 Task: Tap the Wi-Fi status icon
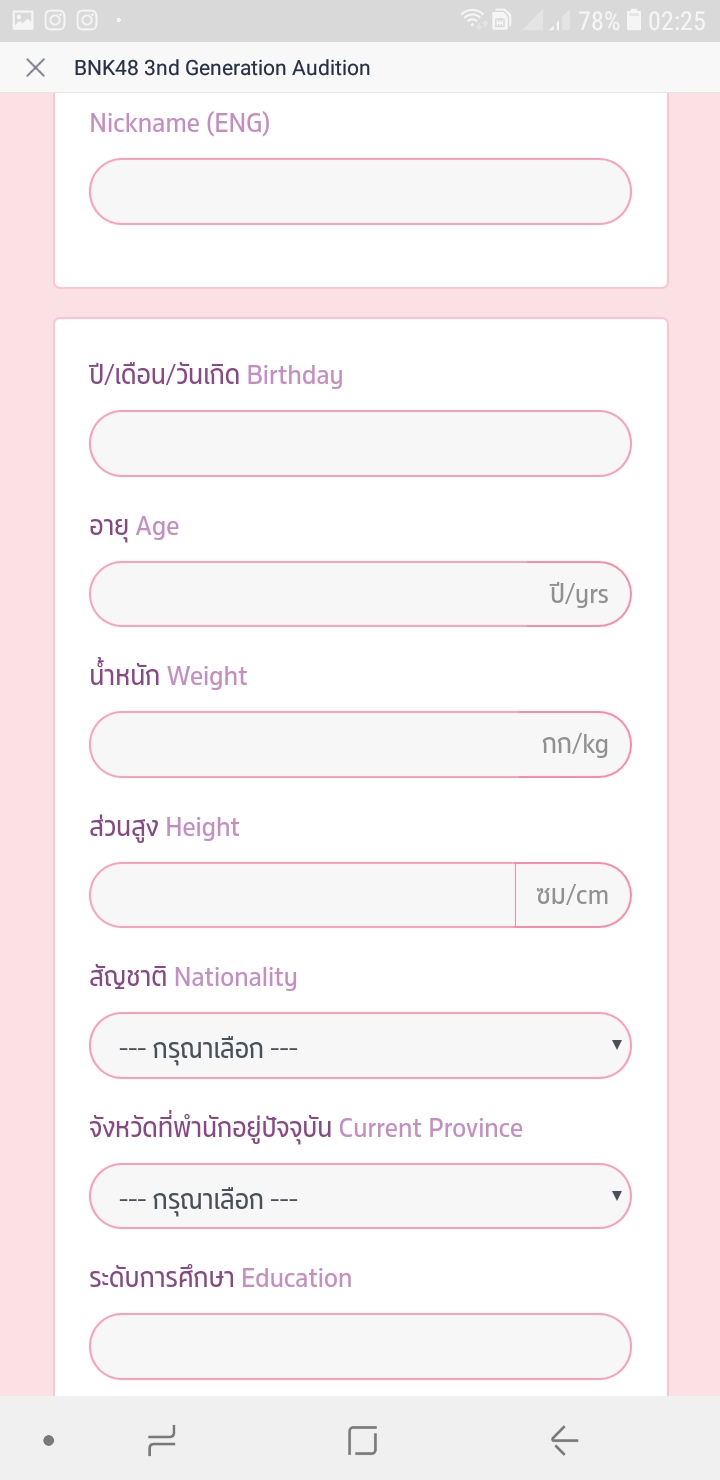coord(472,20)
